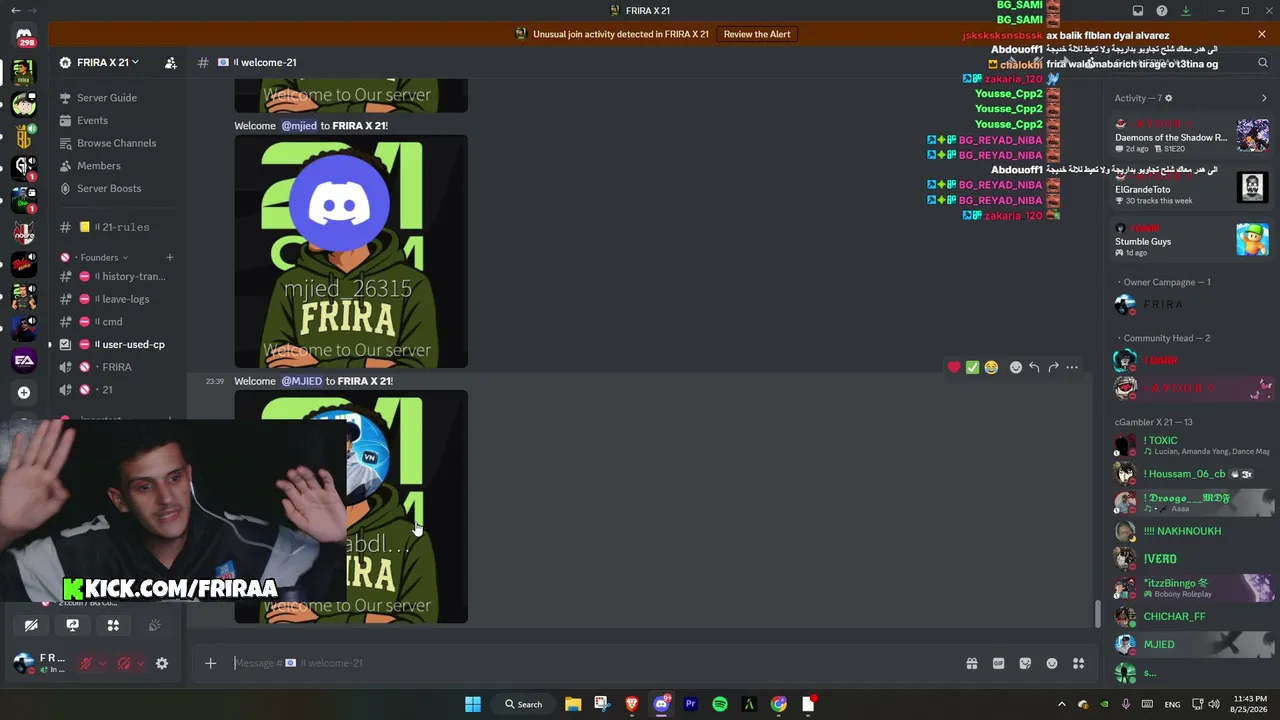Open member !!!! NAKHNOUKH profile
1280x720 pixels.
click(1191, 531)
